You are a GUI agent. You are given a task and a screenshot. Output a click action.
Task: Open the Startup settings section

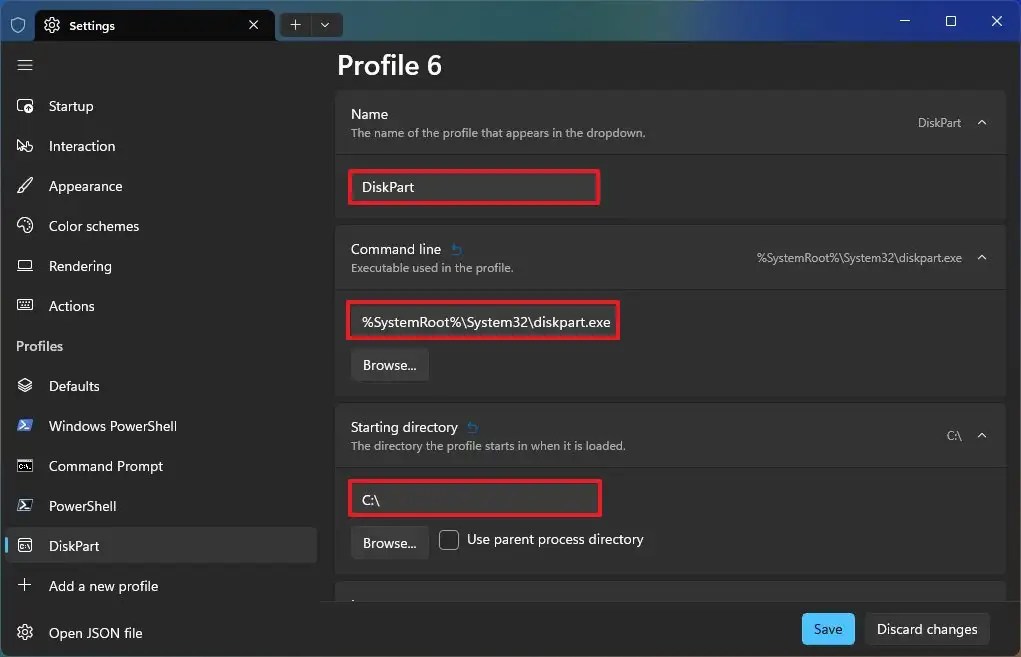click(x=70, y=106)
